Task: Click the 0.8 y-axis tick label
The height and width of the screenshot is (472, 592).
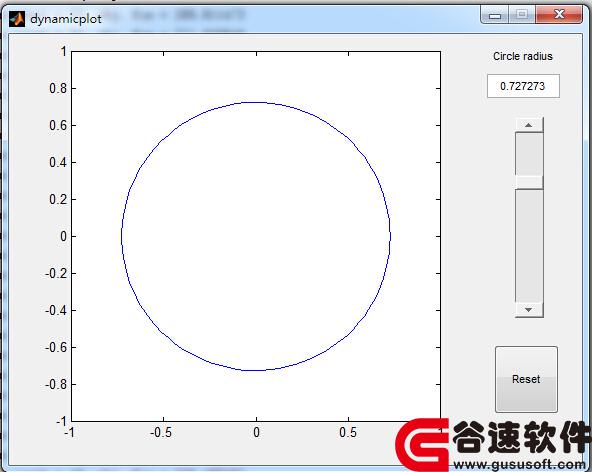Action: [58, 88]
